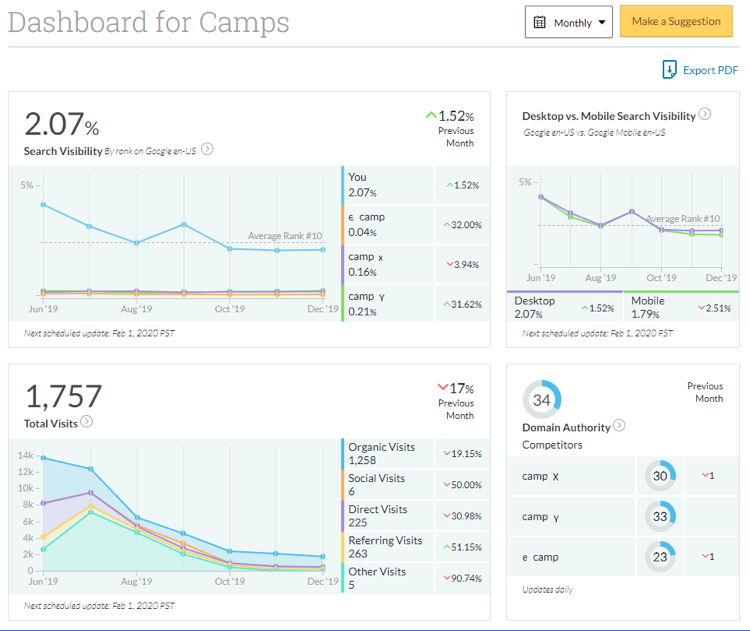Viewport: 750px width, 631px height.
Task: Click the Domain Authority 34 donut gauge
Action: pos(541,400)
